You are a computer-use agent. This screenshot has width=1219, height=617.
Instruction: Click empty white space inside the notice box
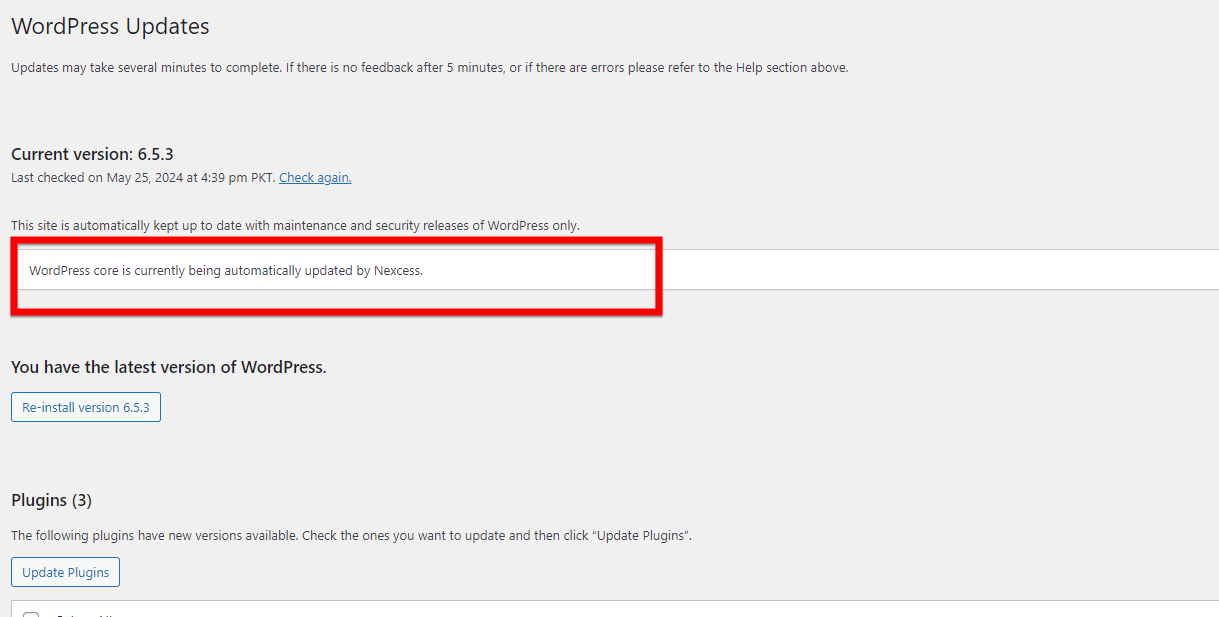900,270
